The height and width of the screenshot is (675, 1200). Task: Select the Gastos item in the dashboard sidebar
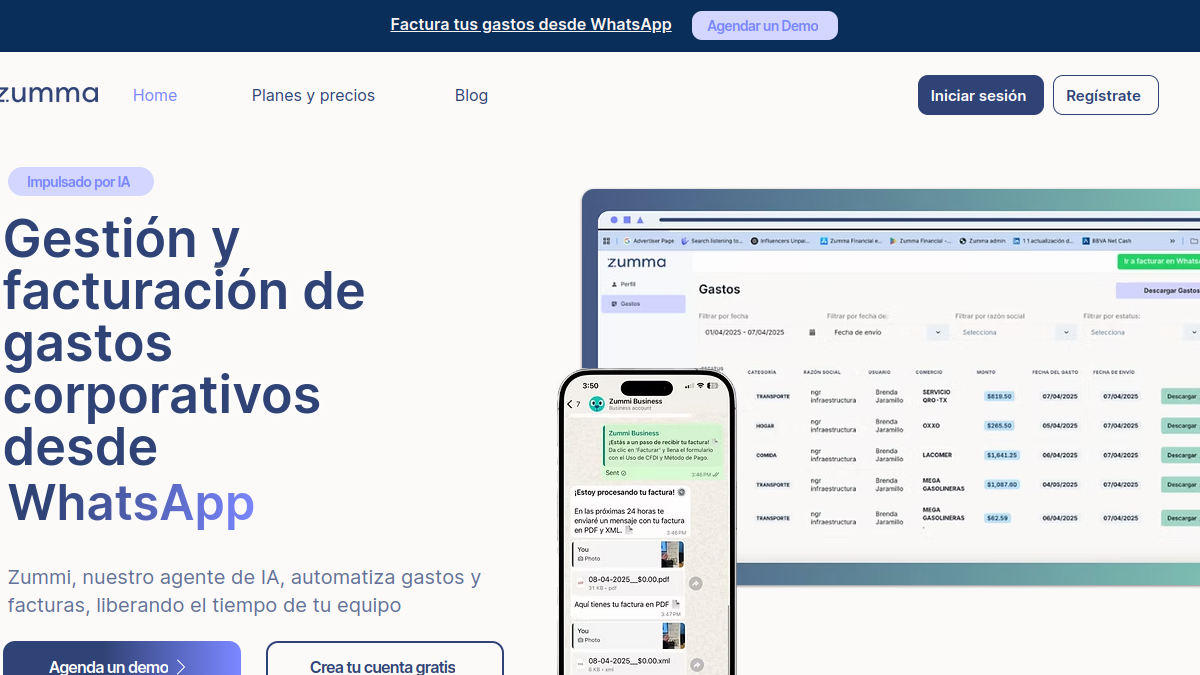[x=643, y=304]
